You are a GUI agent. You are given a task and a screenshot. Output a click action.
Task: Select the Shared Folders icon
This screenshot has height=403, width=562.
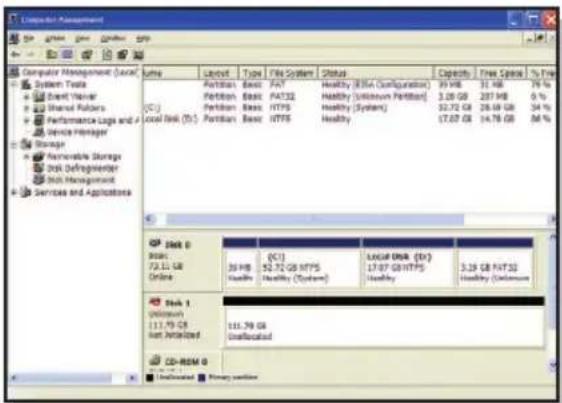39,108
